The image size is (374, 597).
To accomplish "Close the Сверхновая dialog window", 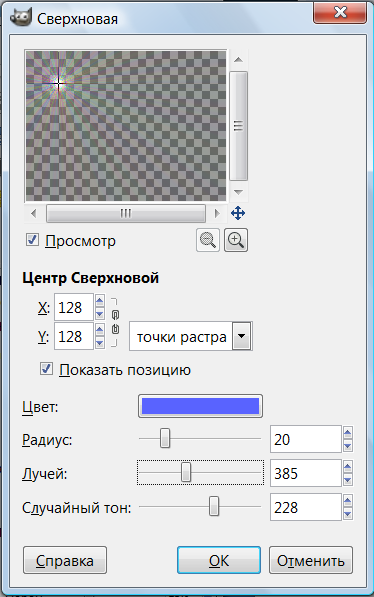I will [x=340, y=13].
